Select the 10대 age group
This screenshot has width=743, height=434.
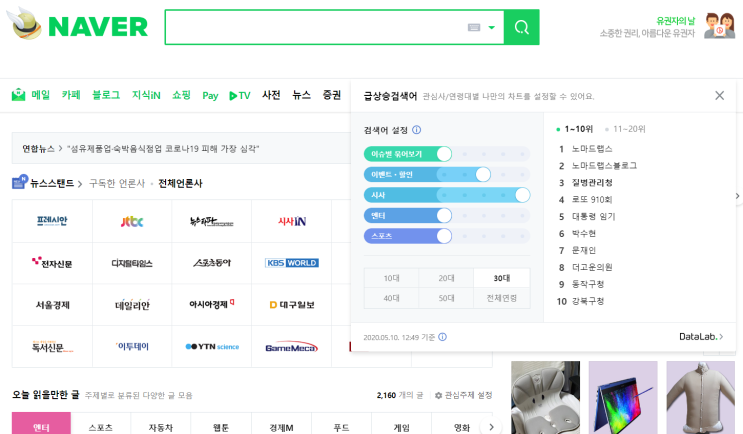coord(391,278)
